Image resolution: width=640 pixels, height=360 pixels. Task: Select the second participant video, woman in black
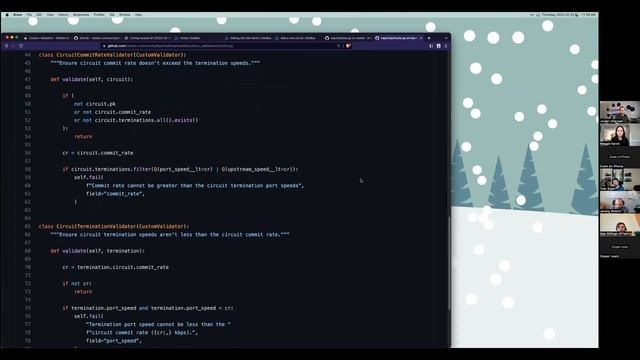click(620, 135)
